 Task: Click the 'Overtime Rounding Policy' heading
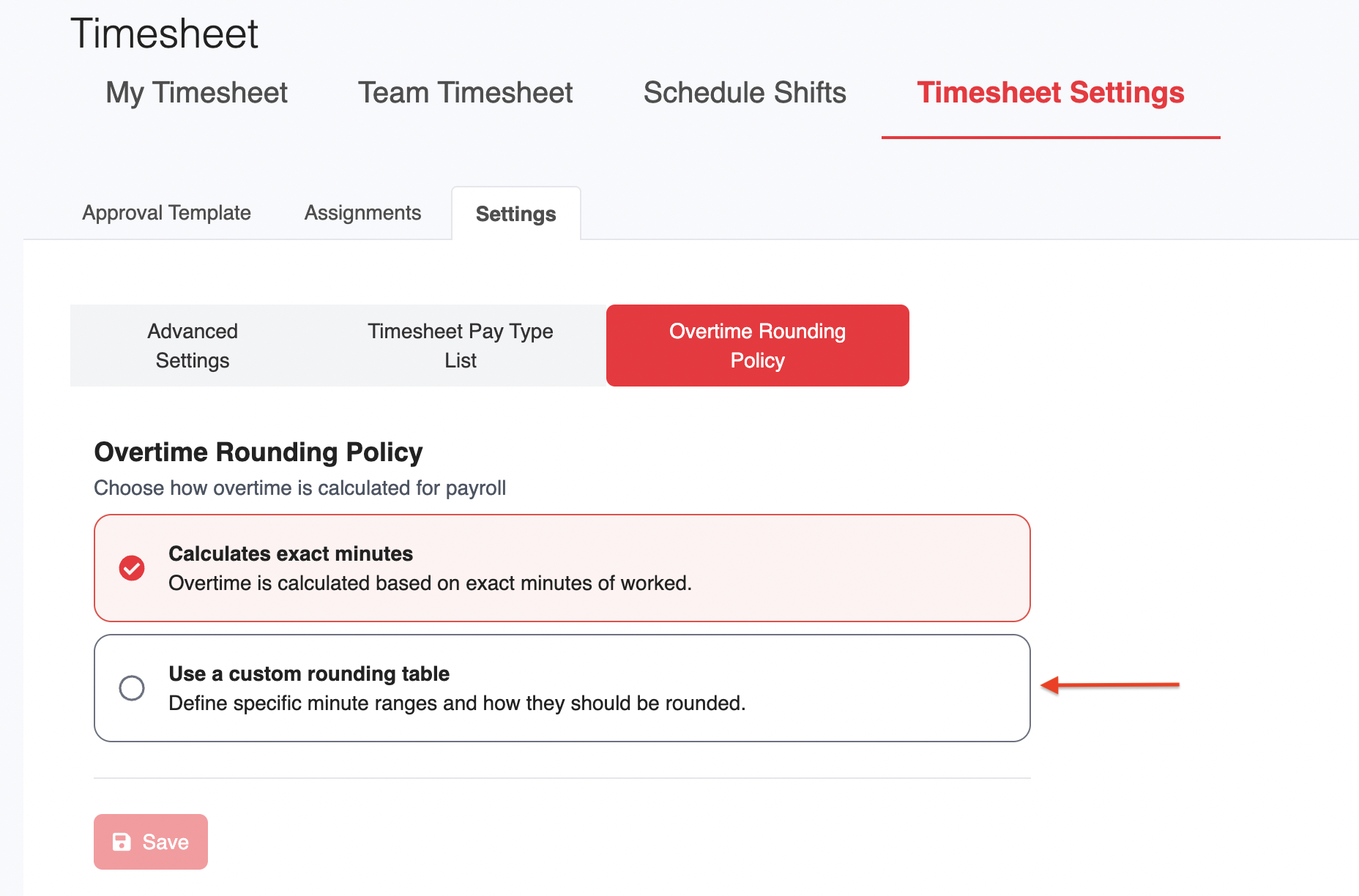(x=258, y=452)
